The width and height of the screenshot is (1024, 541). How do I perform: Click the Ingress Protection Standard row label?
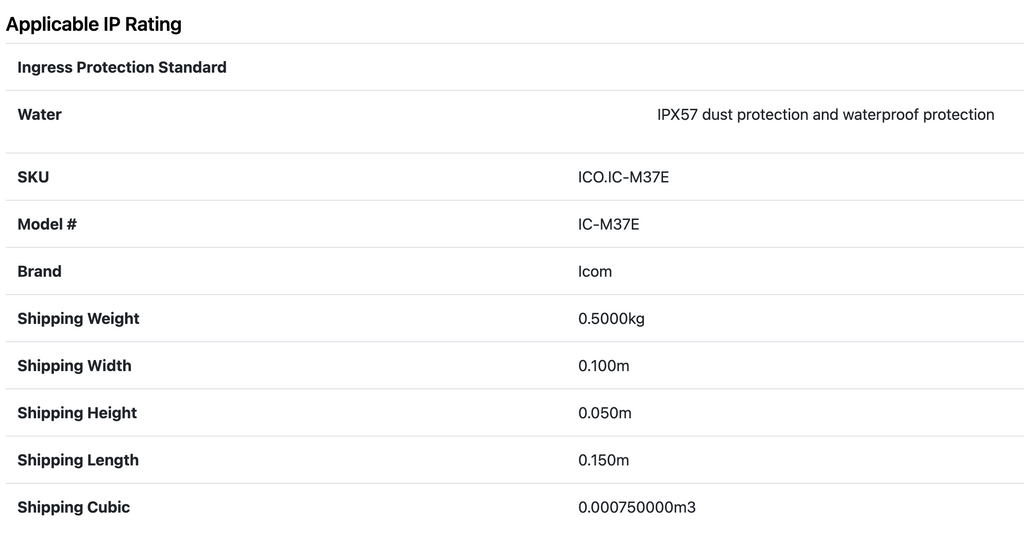pos(122,67)
